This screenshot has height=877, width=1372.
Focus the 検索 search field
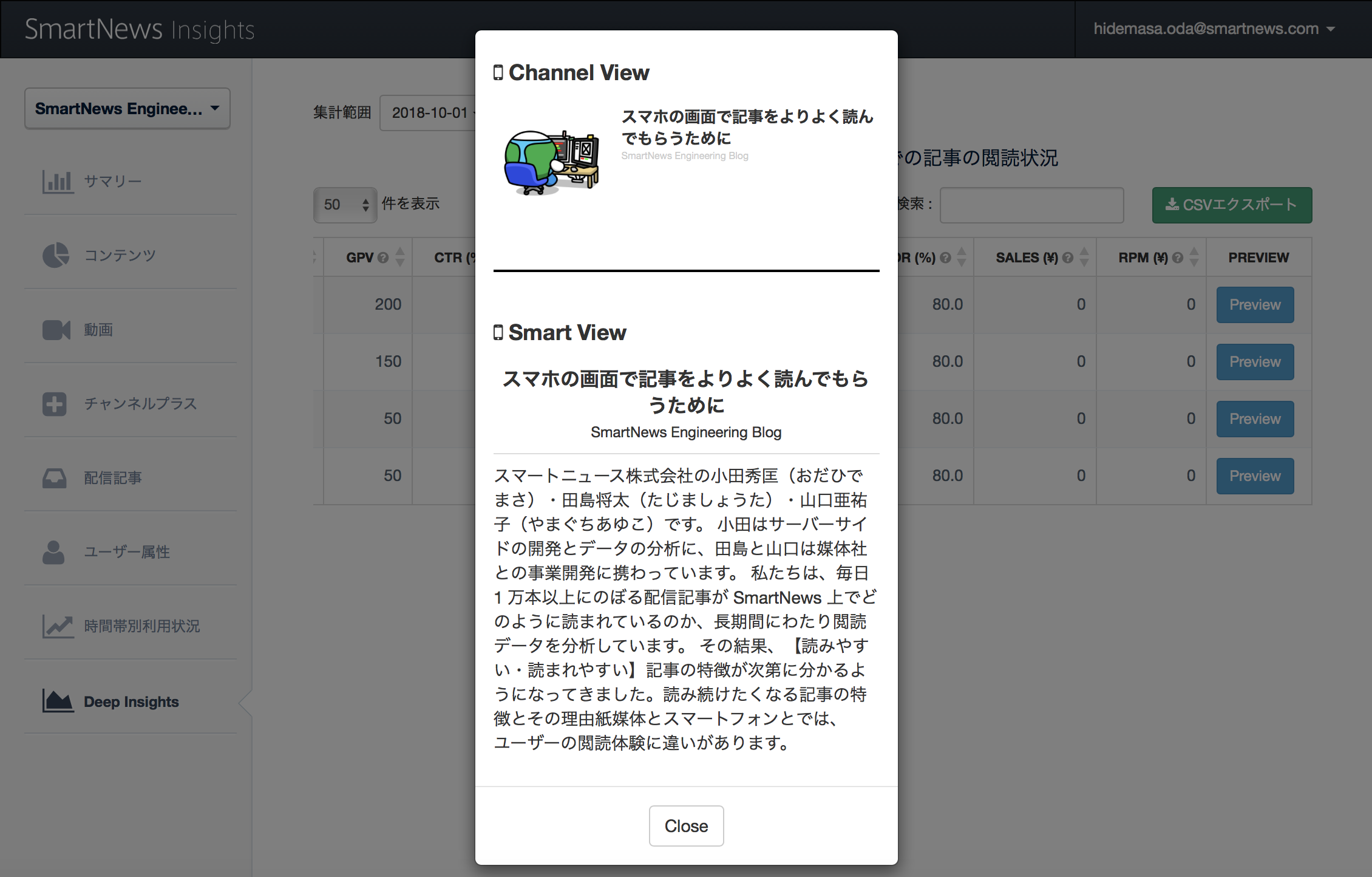1031,205
